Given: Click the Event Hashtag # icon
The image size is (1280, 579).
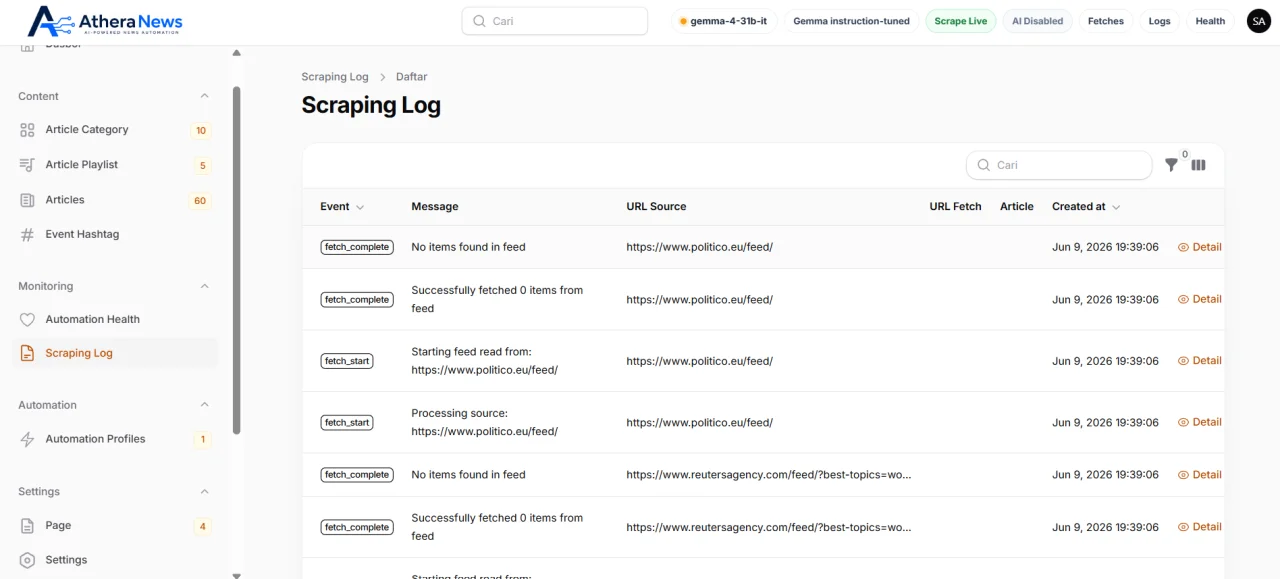Looking at the screenshot, I should 27,235.
